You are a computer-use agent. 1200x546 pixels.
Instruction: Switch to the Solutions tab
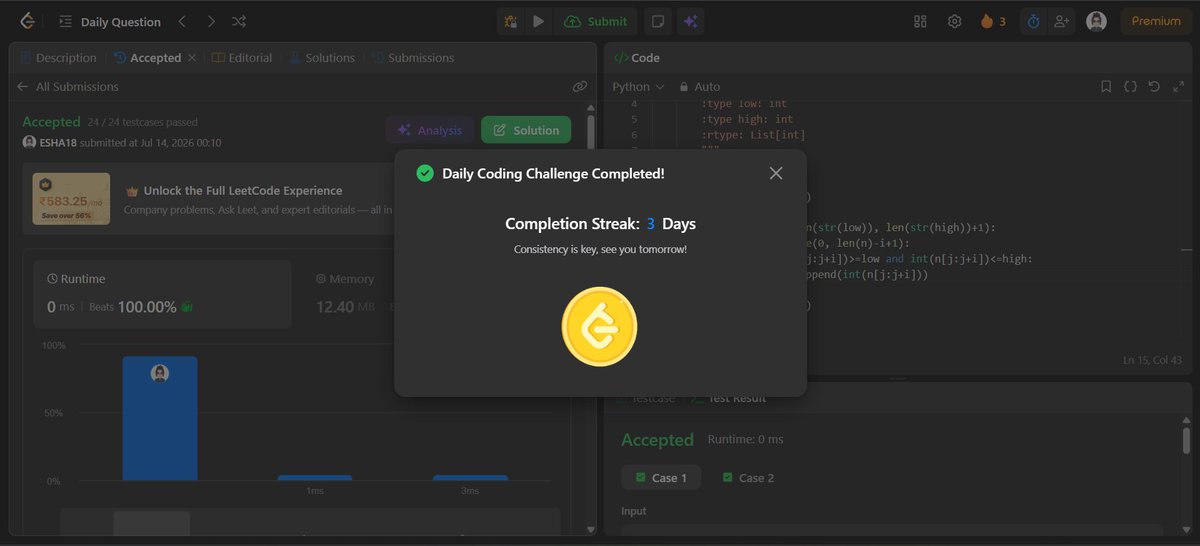(x=322, y=58)
